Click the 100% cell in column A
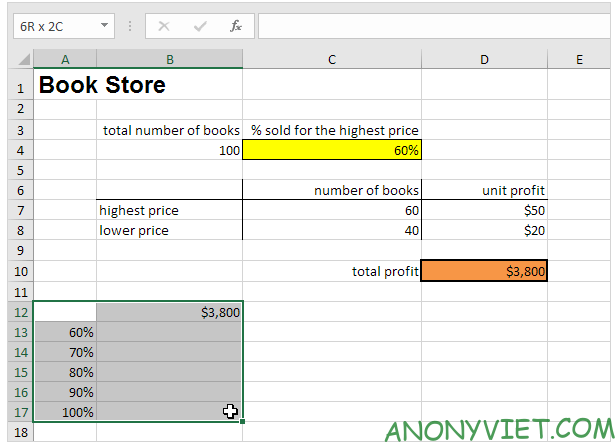This screenshot has height=443, width=616. click(x=65, y=412)
